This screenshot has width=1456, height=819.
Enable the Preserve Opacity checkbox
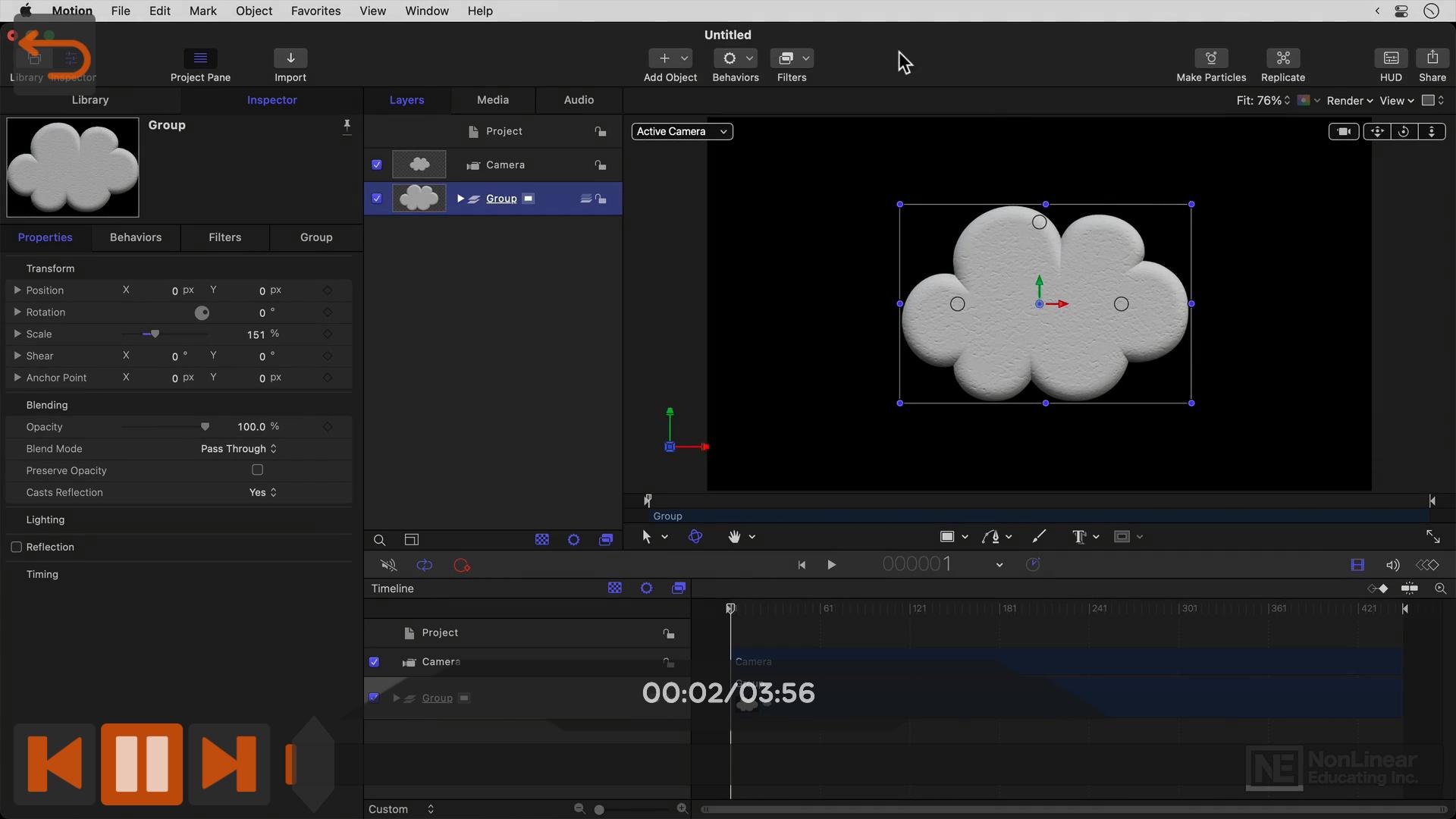tap(258, 470)
